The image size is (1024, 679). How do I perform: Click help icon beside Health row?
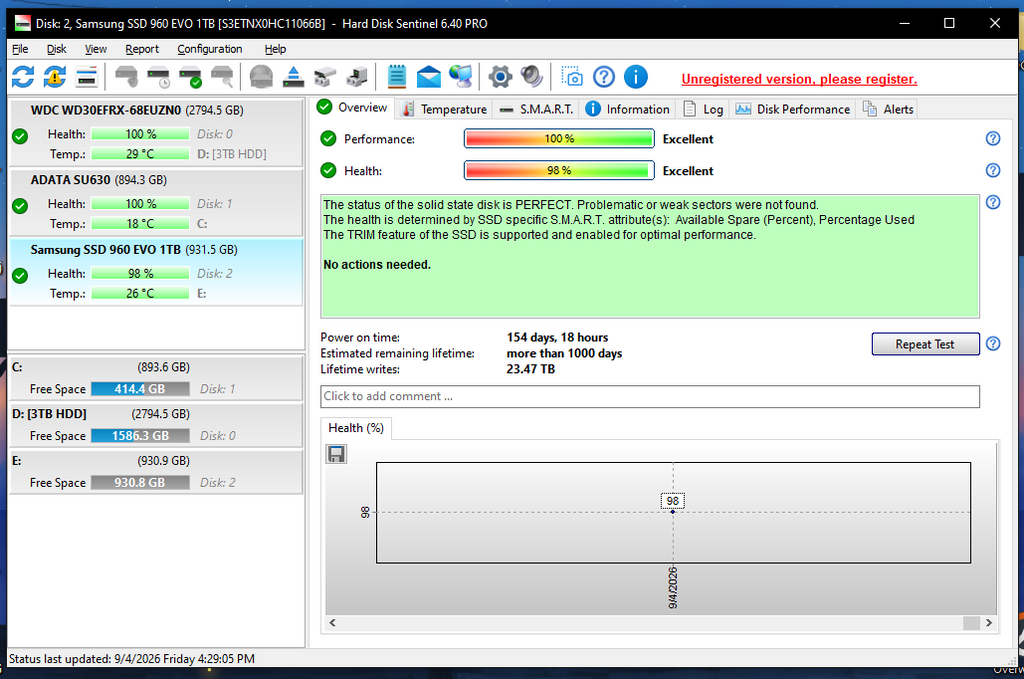click(993, 170)
